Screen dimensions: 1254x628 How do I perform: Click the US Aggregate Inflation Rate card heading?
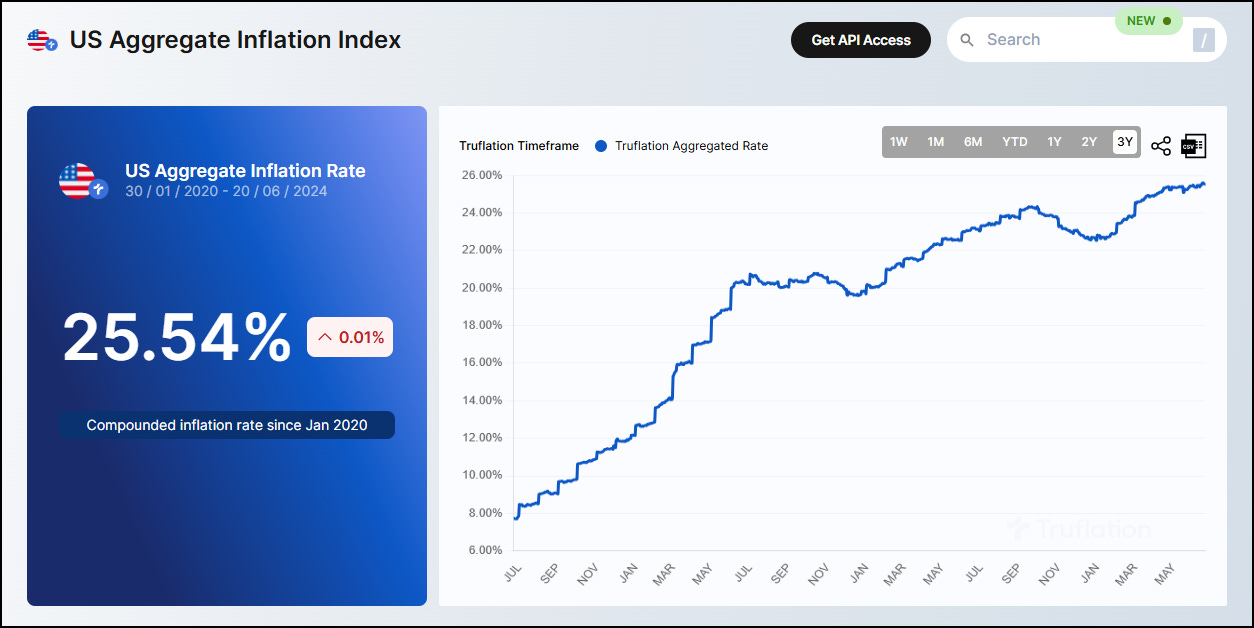click(x=245, y=171)
